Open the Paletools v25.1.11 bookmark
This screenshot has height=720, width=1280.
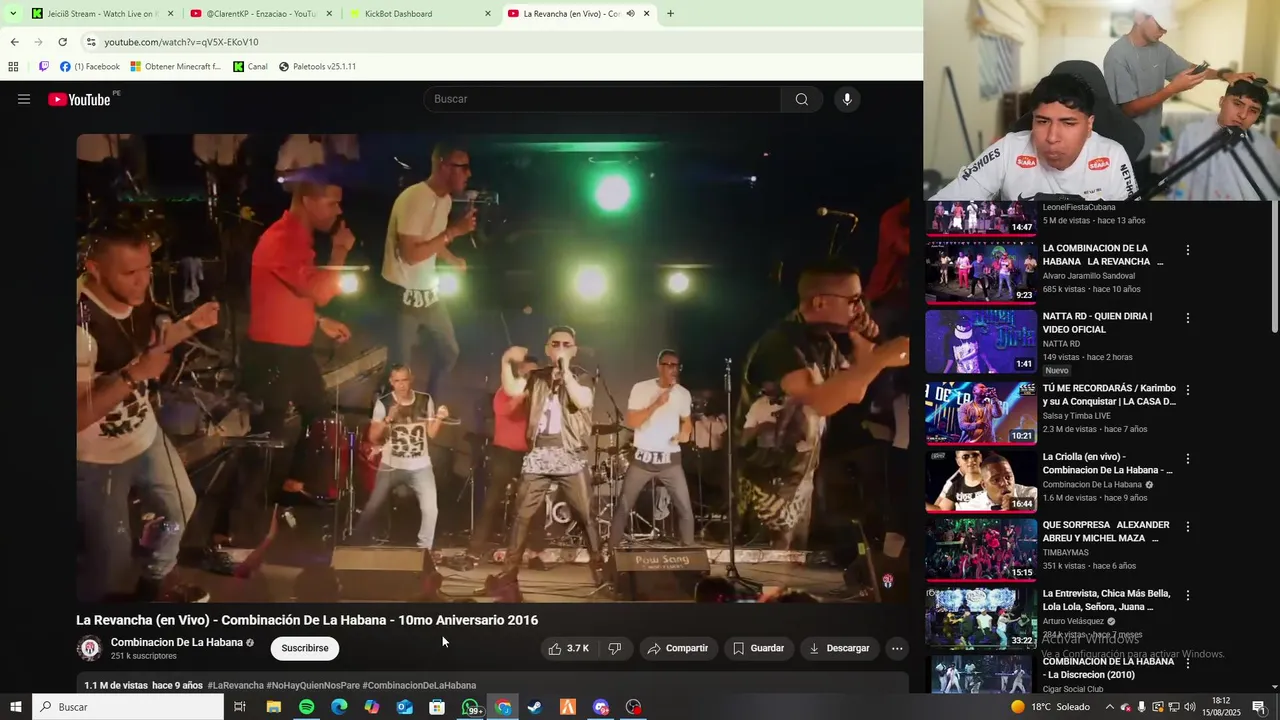point(317,67)
